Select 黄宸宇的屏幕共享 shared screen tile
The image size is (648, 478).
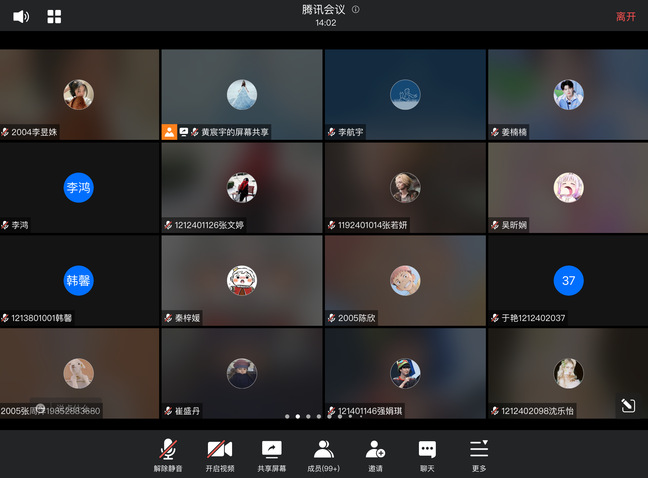[x=241, y=95]
